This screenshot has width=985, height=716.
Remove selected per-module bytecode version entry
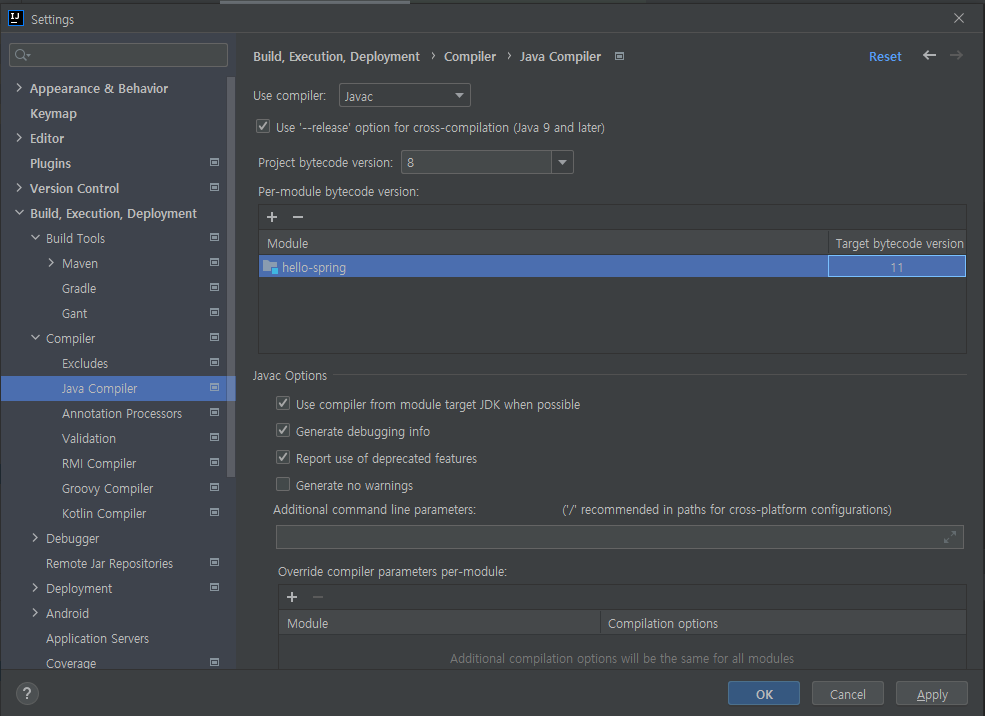coord(298,217)
